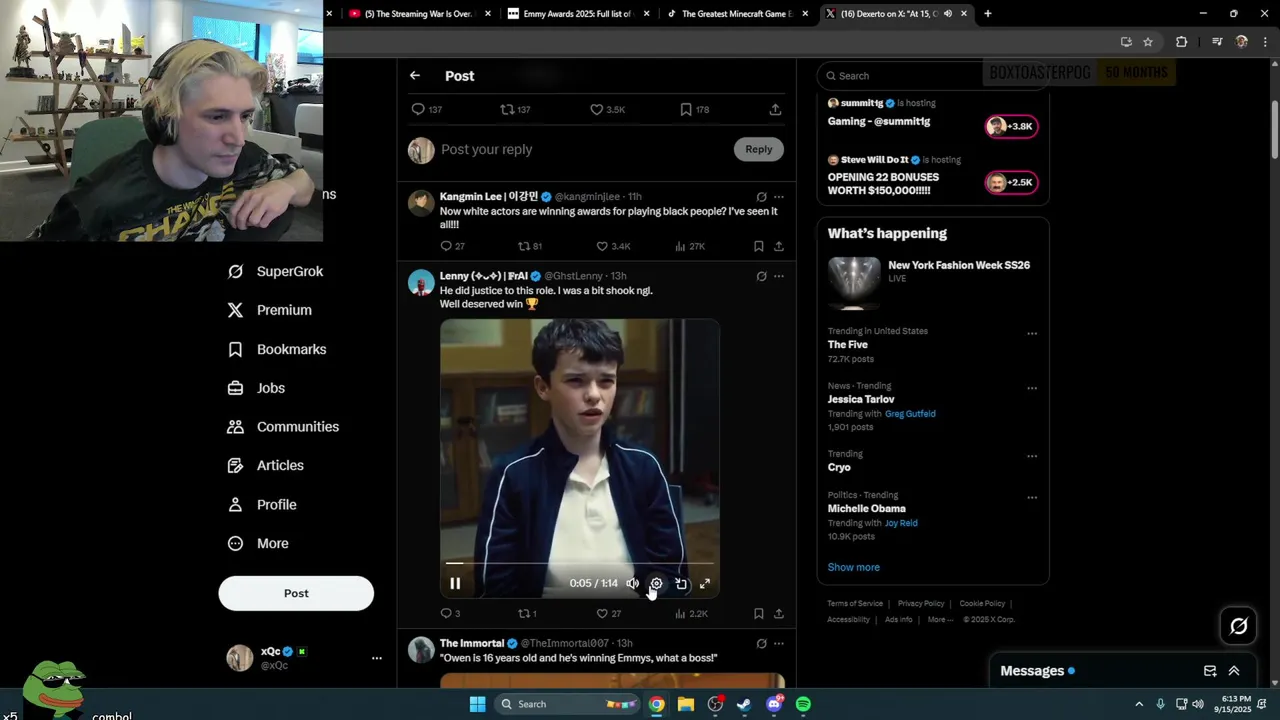1280x720 pixels.
Task: Expand the More menu in sidebar
Action: point(258,544)
